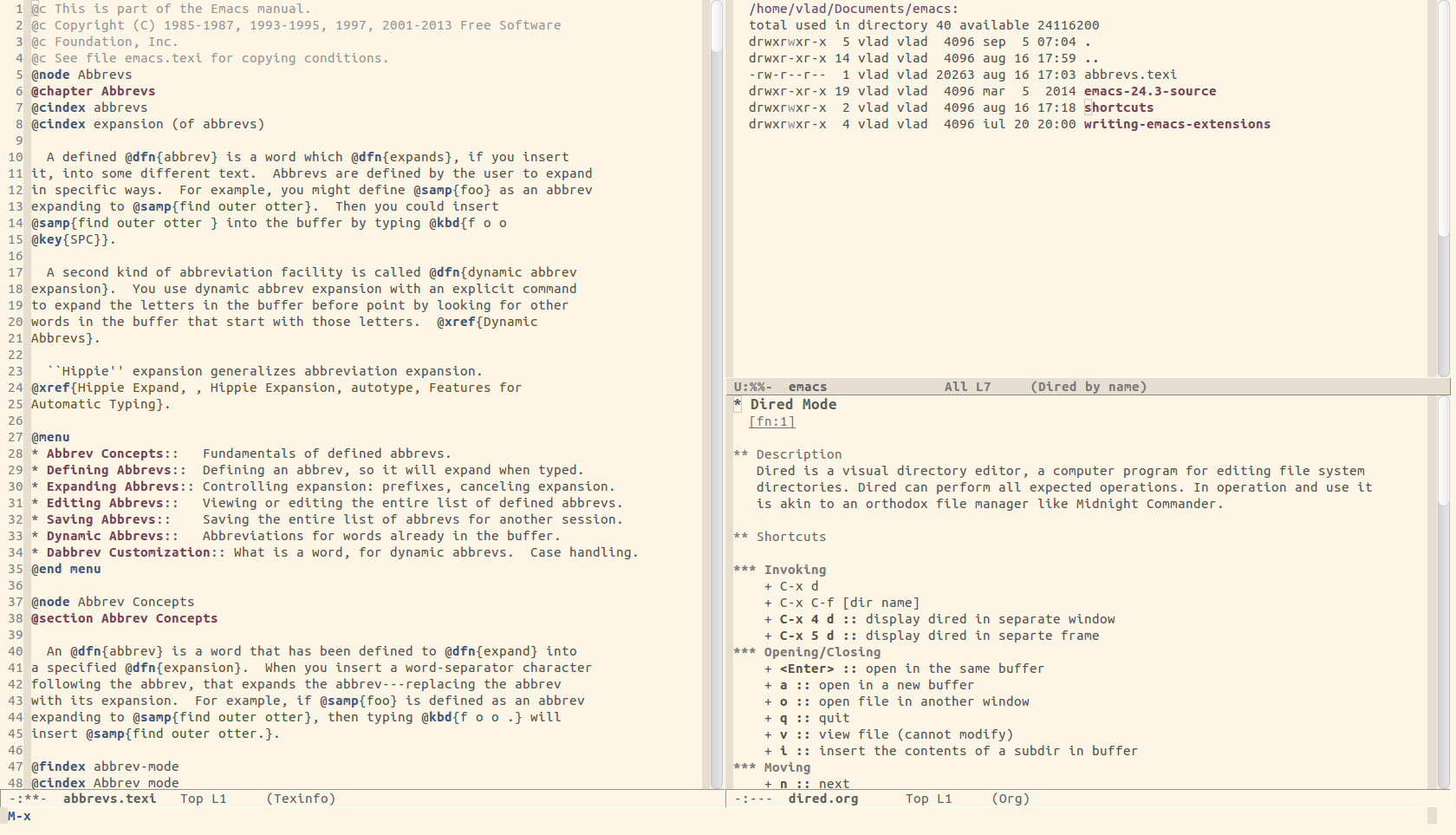Click the Texinfo major mode indicator
The width and height of the screenshot is (1456, 835).
(301, 799)
